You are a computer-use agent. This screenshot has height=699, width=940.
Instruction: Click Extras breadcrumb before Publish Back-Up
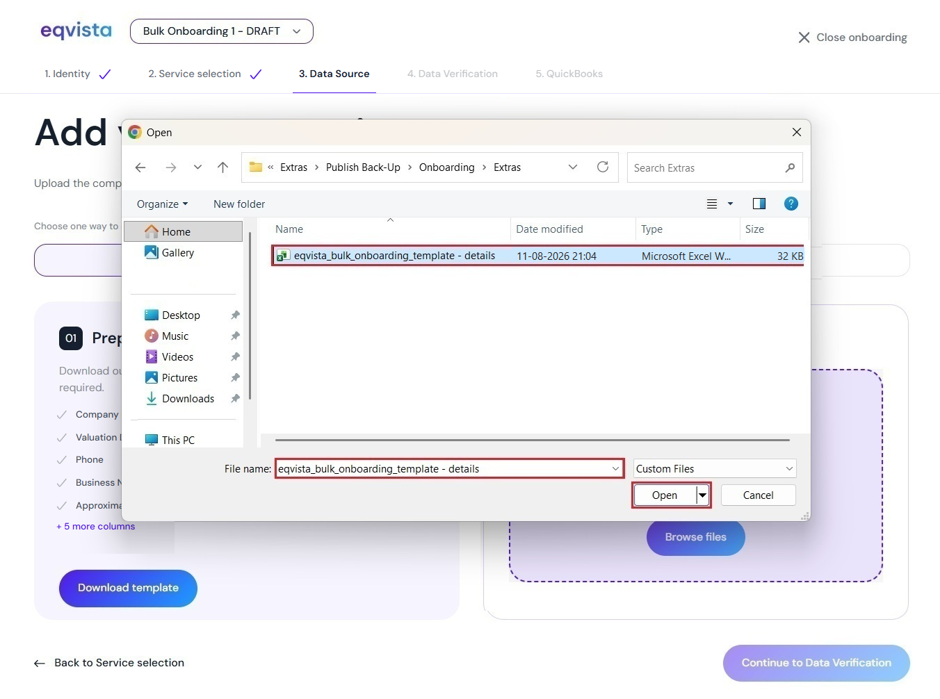coord(293,167)
